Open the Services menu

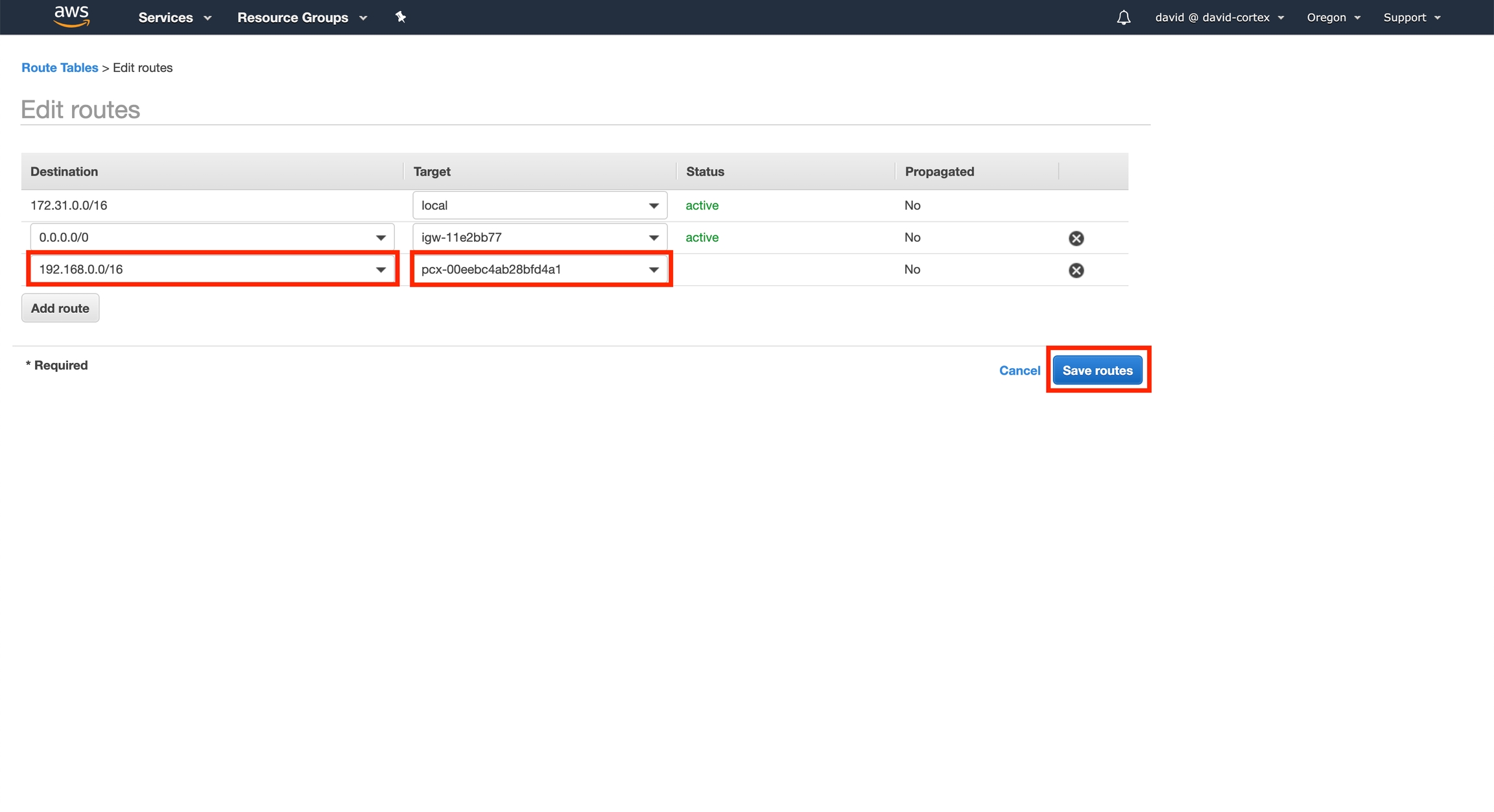(x=174, y=17)
